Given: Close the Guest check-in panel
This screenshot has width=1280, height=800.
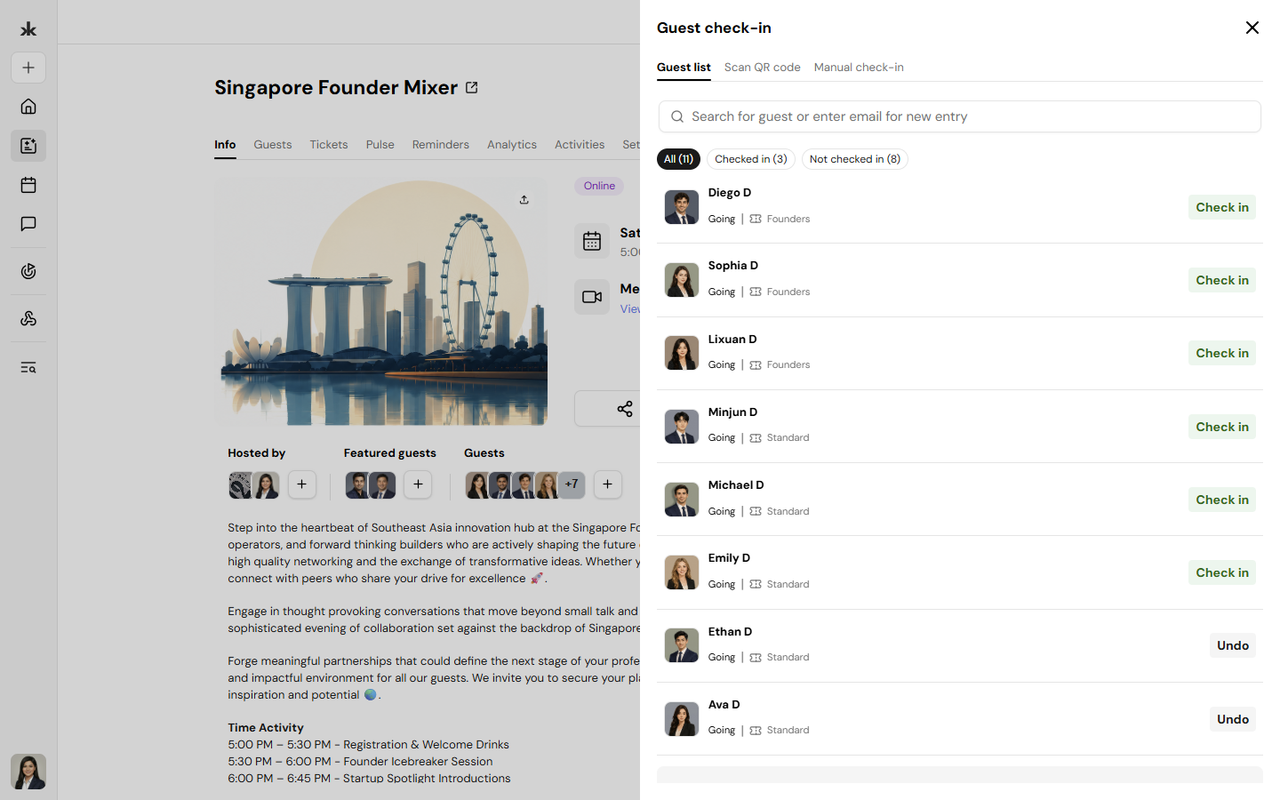Looking at the screenshot, I should 1252,28.
